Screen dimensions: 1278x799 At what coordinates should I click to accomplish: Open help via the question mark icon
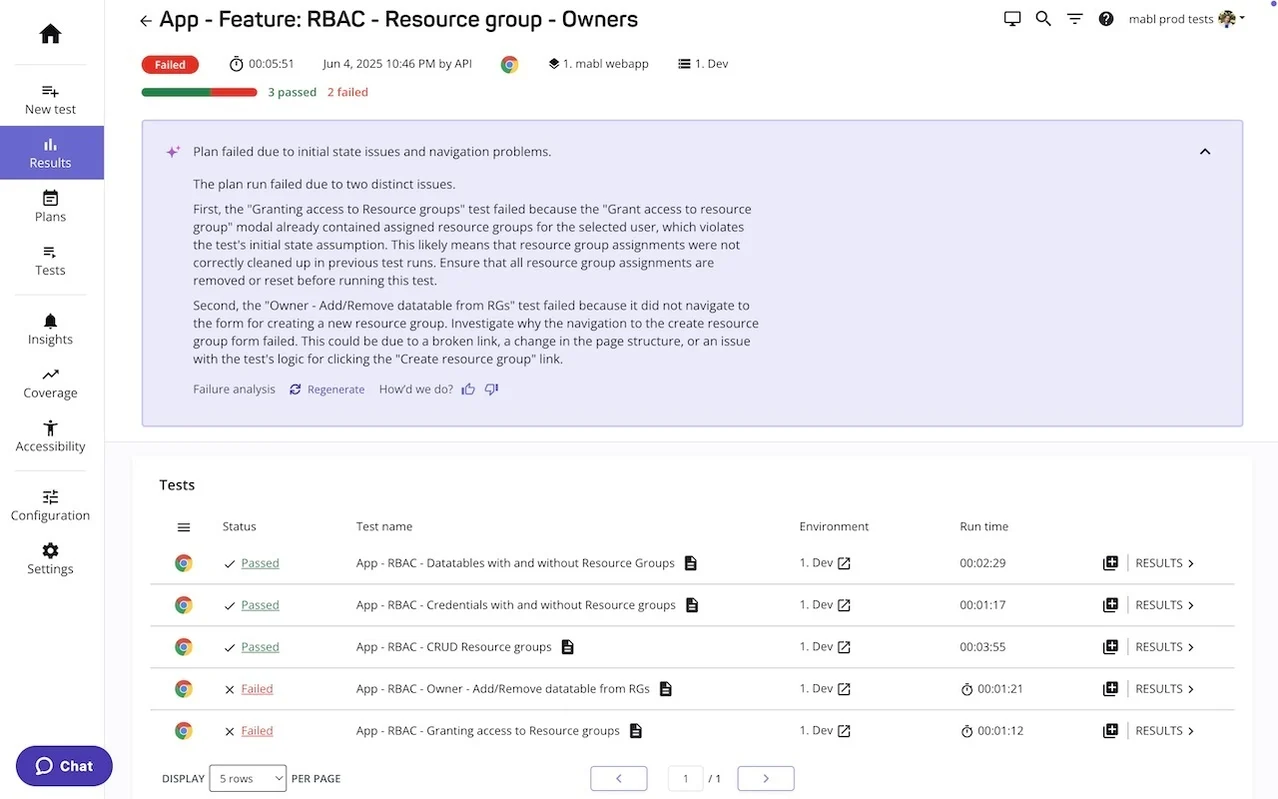[1106, 18]
